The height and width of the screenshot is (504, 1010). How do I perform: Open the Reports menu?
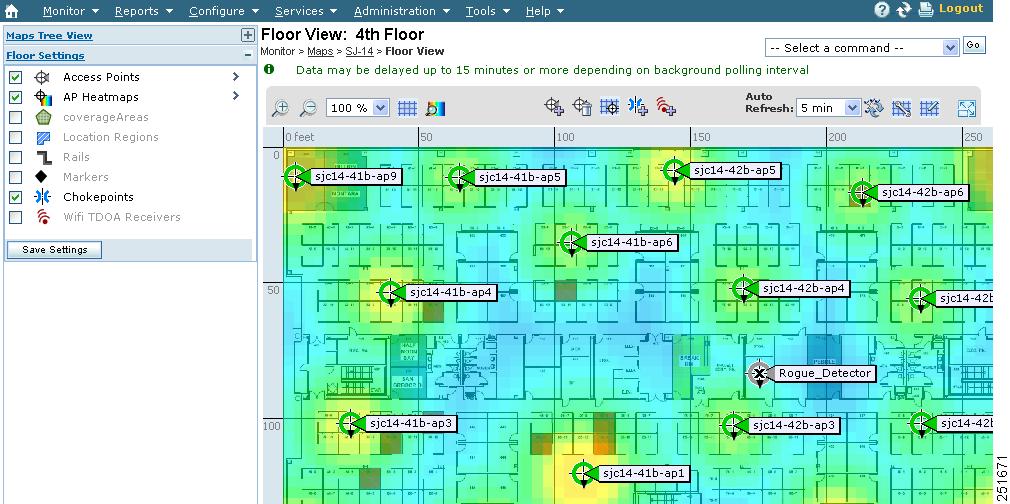point(144,11)
